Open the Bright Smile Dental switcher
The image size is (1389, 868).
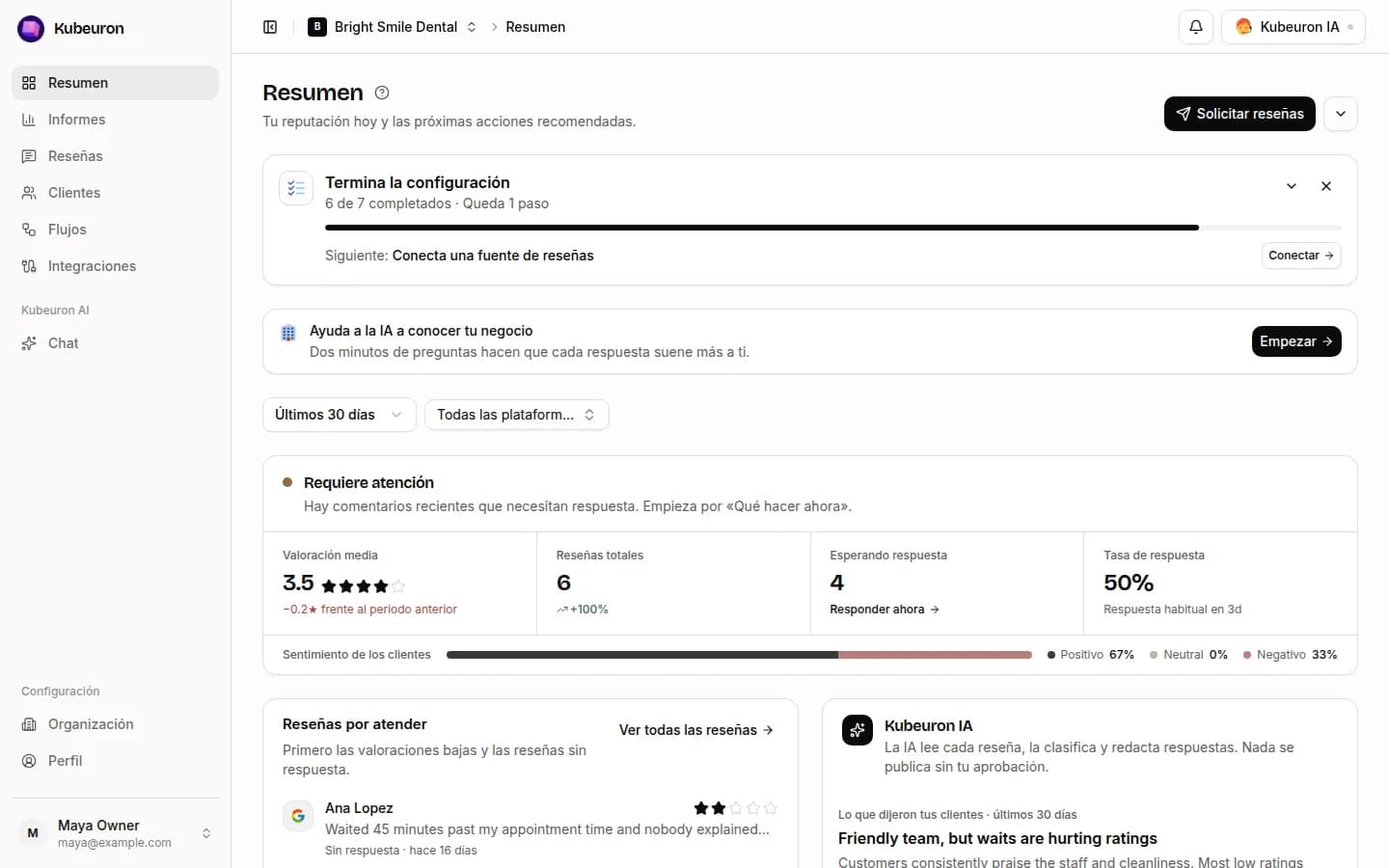[392, 27]
